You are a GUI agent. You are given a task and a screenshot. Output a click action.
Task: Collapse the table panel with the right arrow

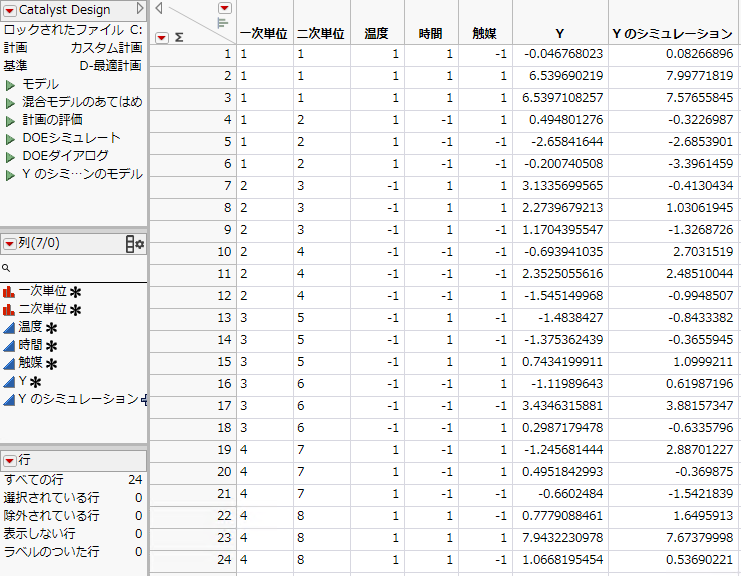pyautogui.click(x=139, y=9)
